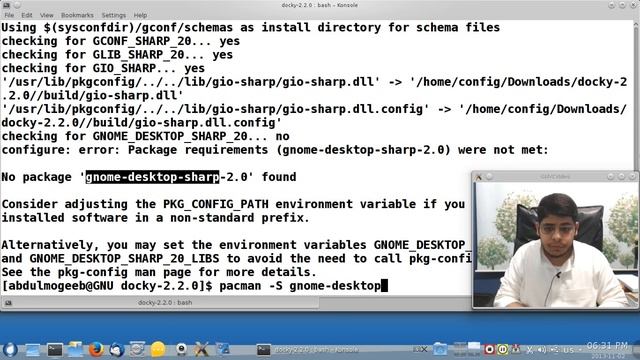Click the blue puzzle panel icon

click(x=223, y=349)
